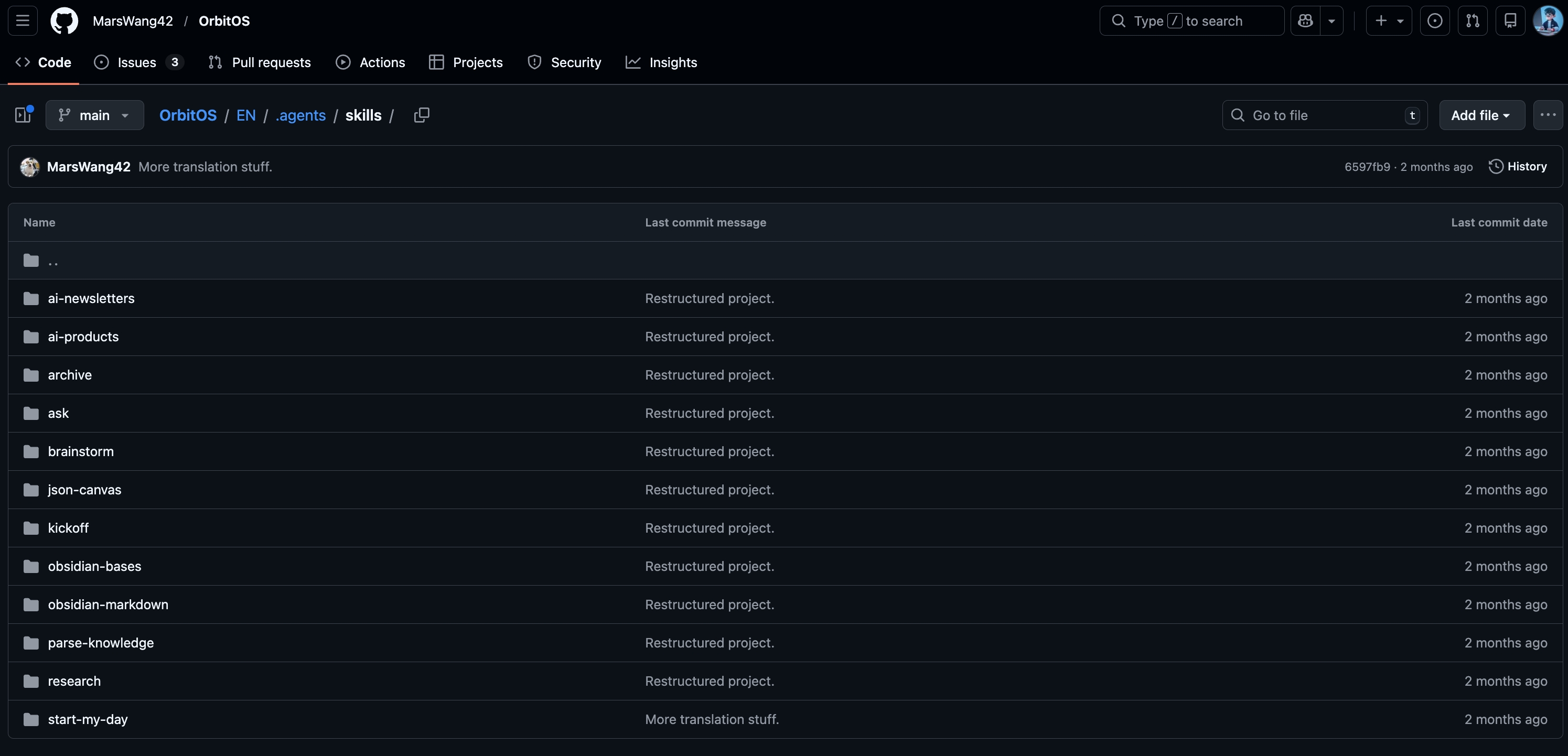
Task: Open the pull requests icon in the top bar
Action: click(1473, 20)
